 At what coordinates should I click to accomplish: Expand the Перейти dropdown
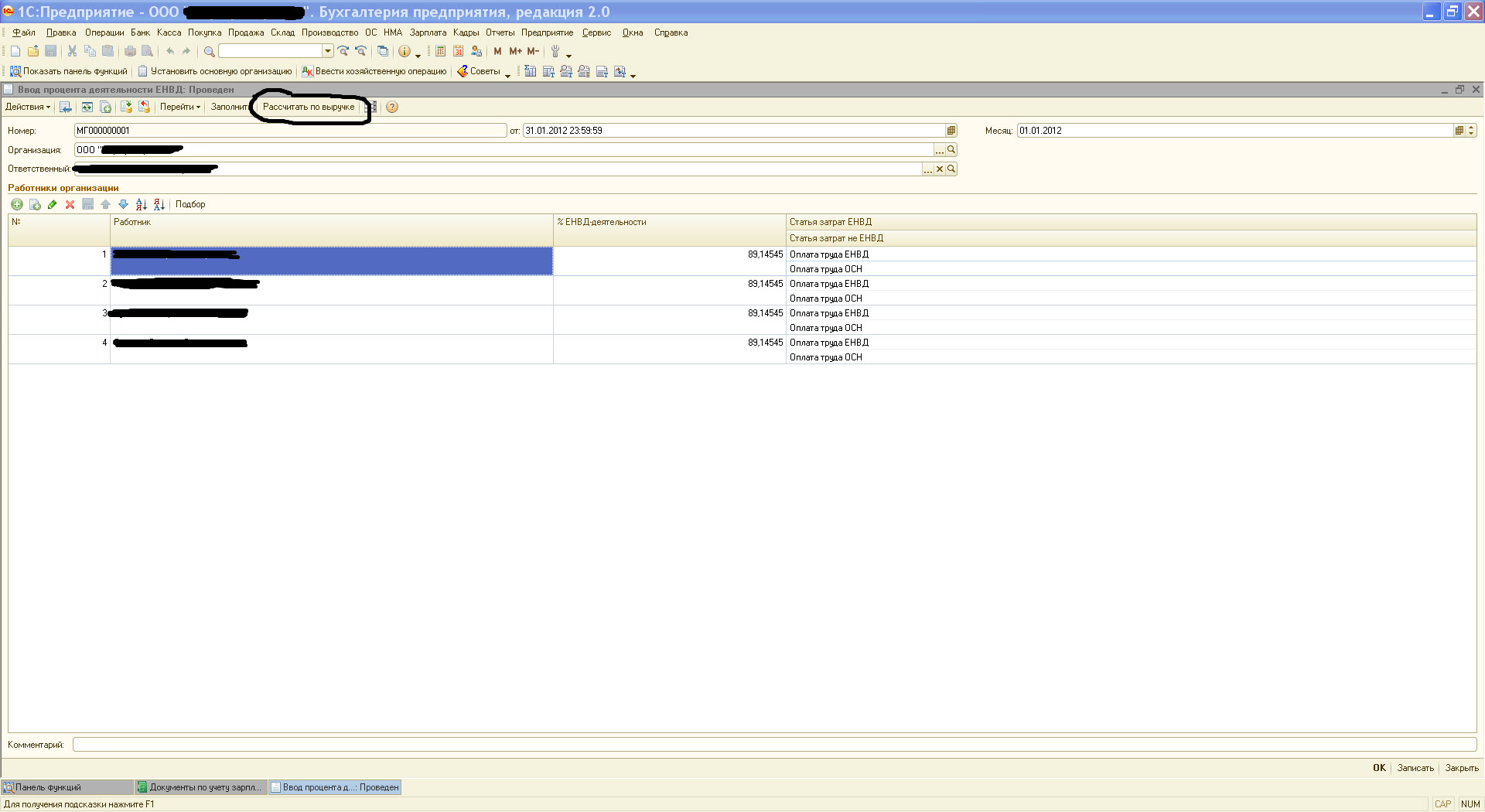pyautogui.click(x=179, y=107)
